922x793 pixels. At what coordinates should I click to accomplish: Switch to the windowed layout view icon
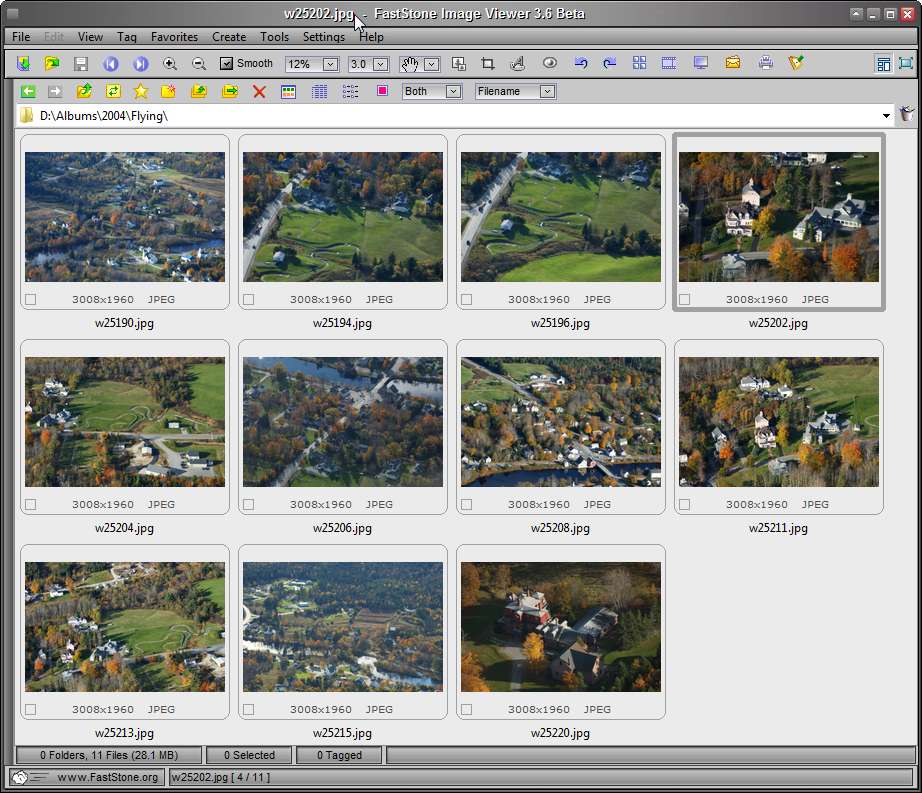pyautogui.click(x=883, y=63)
